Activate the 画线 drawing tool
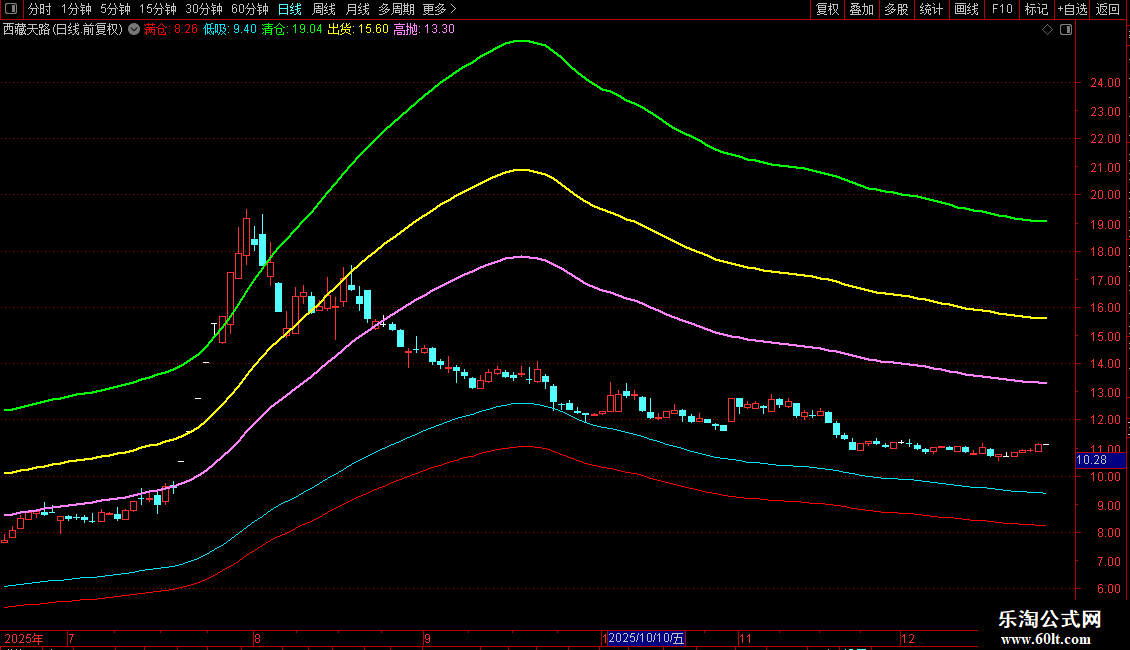 pyautogui.click(x=966, y=9)
